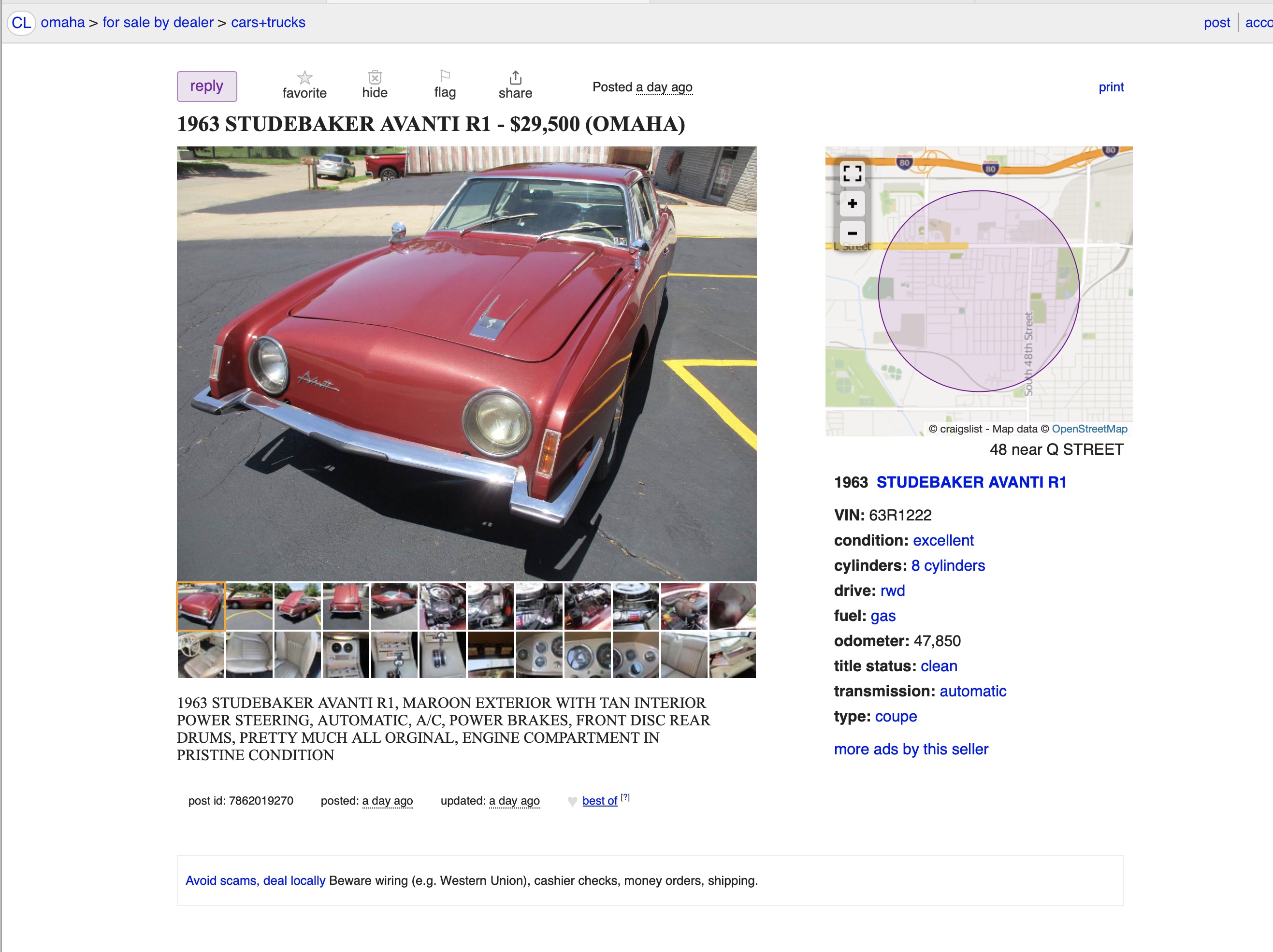Screen dimensions: 1273x952
Task: Click the flag icon
Action: tap(445, 76)
